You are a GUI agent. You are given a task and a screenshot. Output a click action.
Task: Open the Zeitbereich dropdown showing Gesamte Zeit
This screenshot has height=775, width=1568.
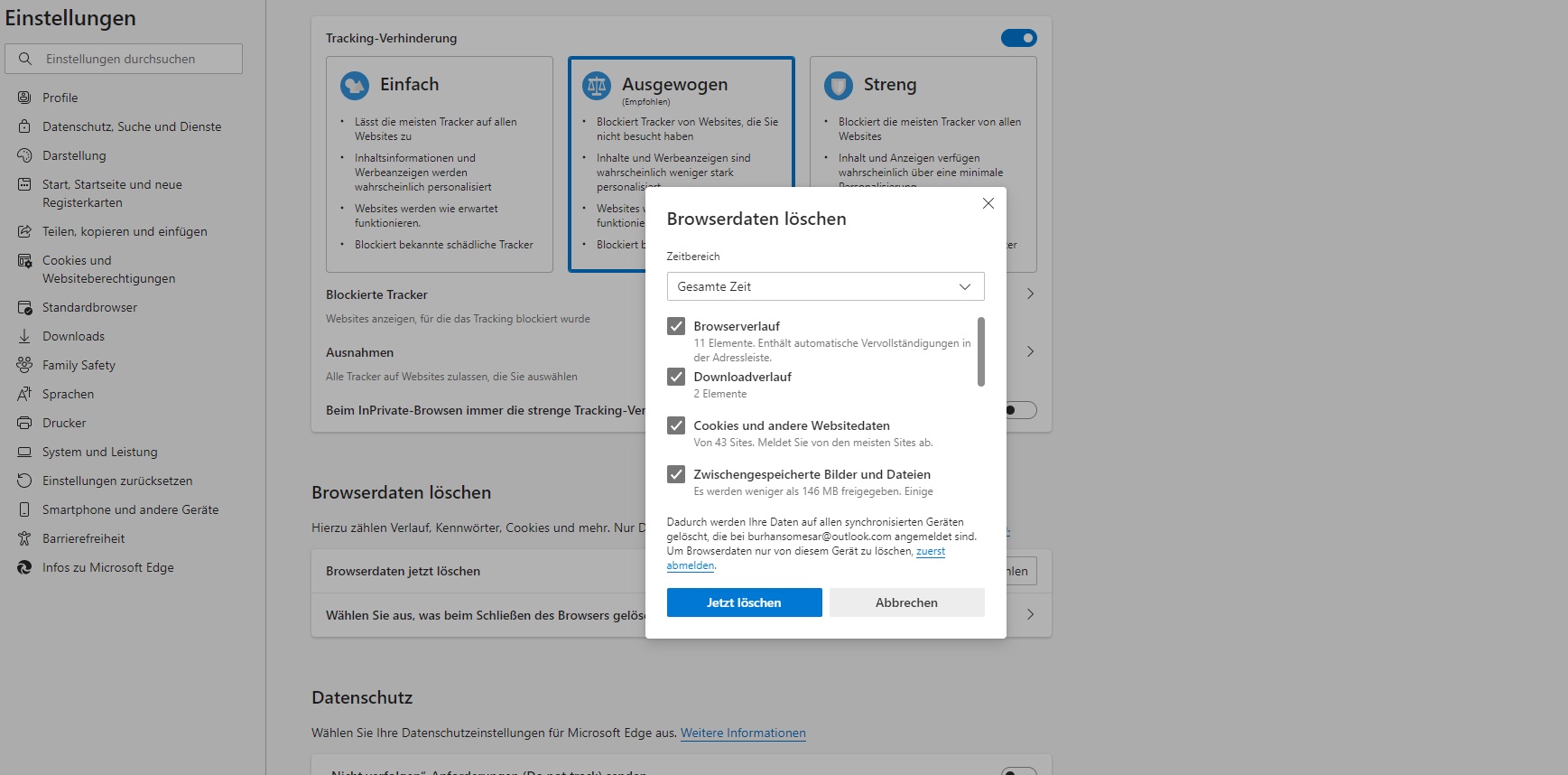tap(825, 286)
